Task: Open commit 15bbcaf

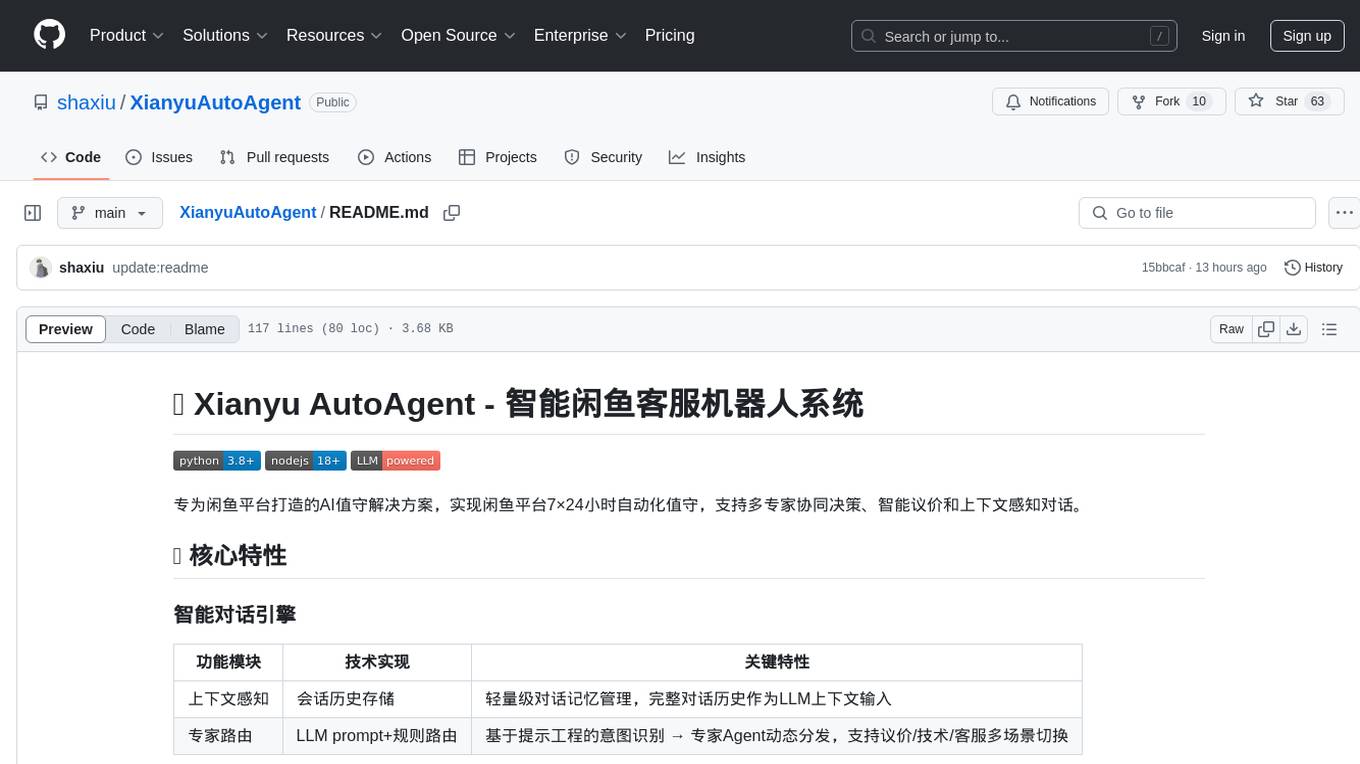Action: 1163,268
